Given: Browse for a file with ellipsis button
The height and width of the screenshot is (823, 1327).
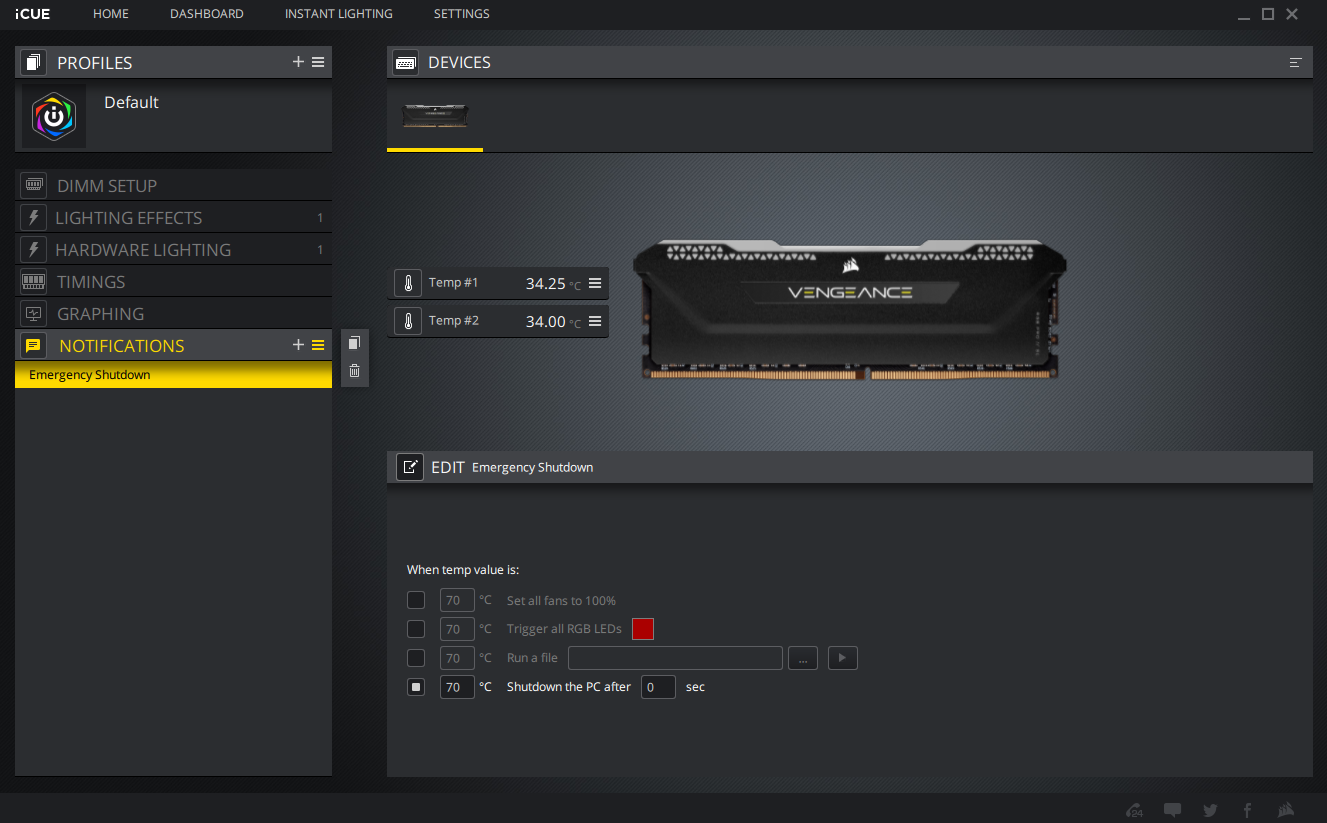Looking at the screenshot, I should click(x=803, y=658).
